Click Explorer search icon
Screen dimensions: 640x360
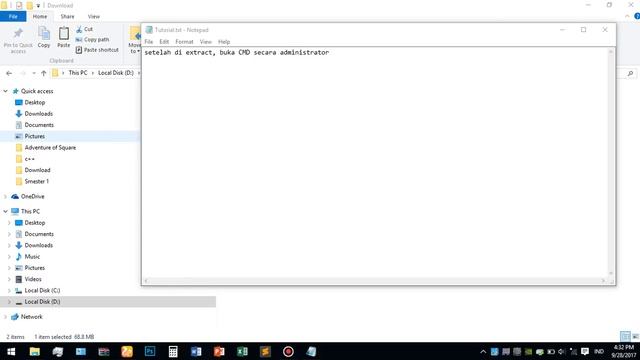pyautogui.click(x=630, y=73)
